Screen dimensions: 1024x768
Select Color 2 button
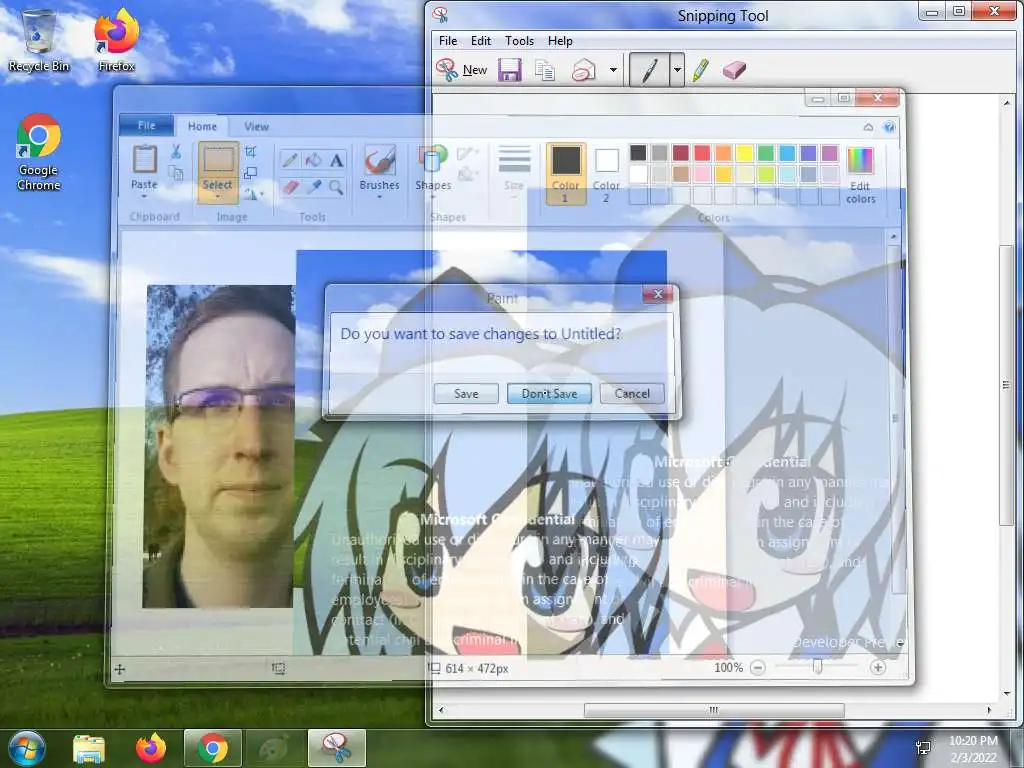606,174
